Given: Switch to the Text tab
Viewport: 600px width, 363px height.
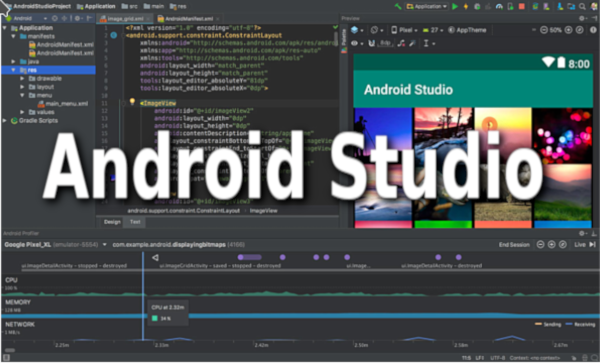Looking at the screenshot, I should [x=135, y=222].
